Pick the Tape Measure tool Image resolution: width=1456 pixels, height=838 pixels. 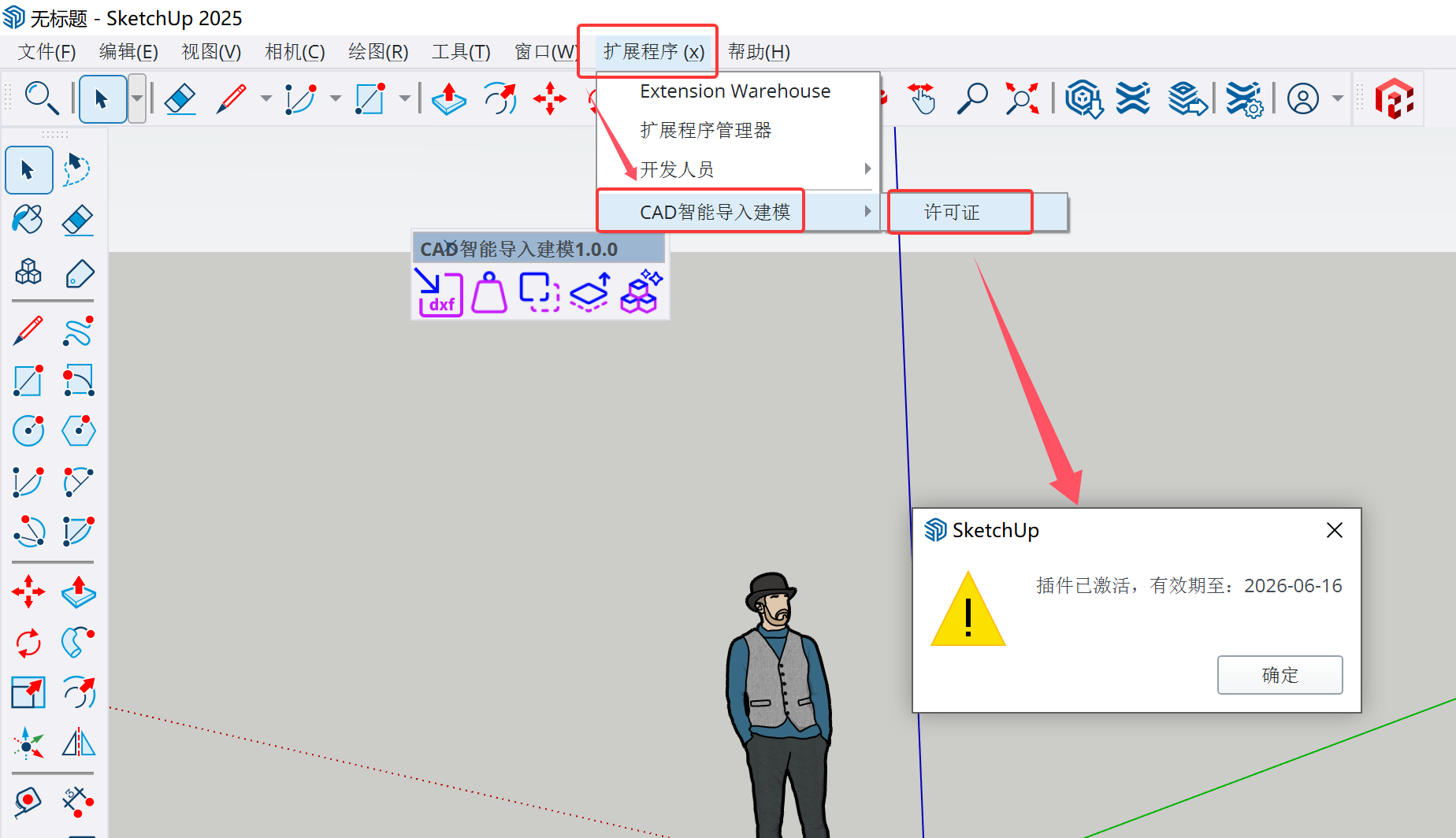click(x=28, y=802)
